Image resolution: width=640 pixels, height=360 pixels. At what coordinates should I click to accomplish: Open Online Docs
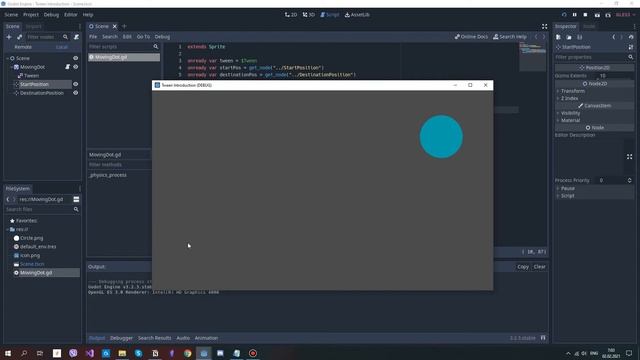coord(471,37)
